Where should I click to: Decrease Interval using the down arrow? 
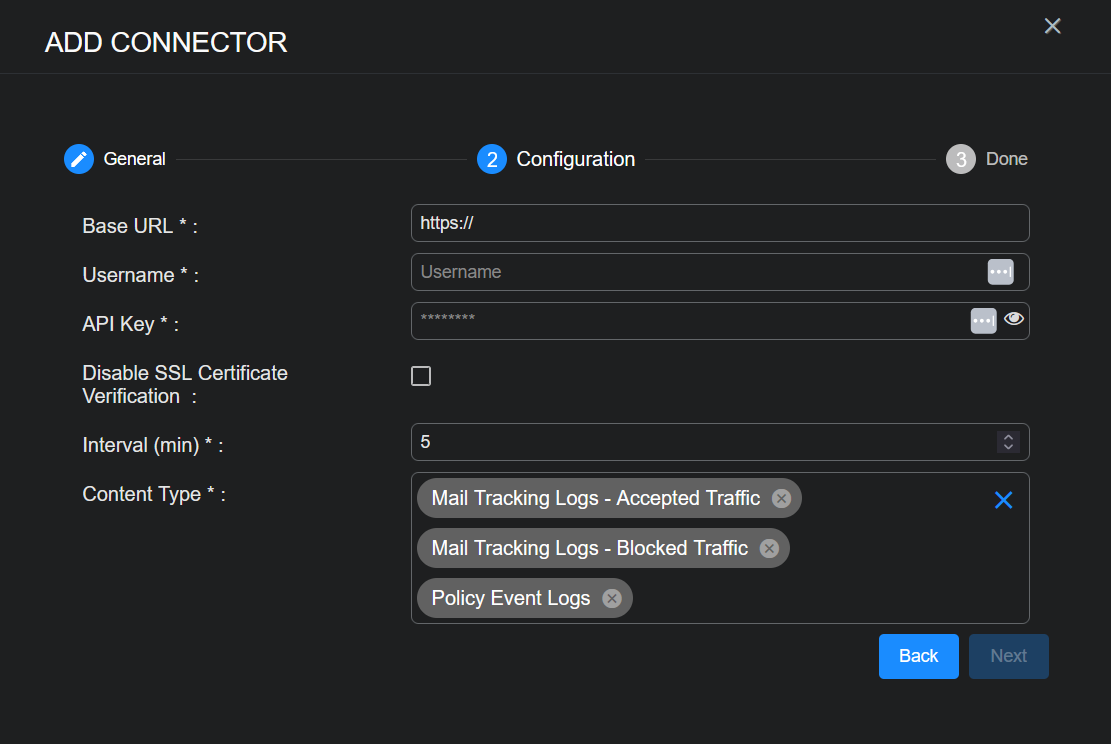coord(1008,447)
